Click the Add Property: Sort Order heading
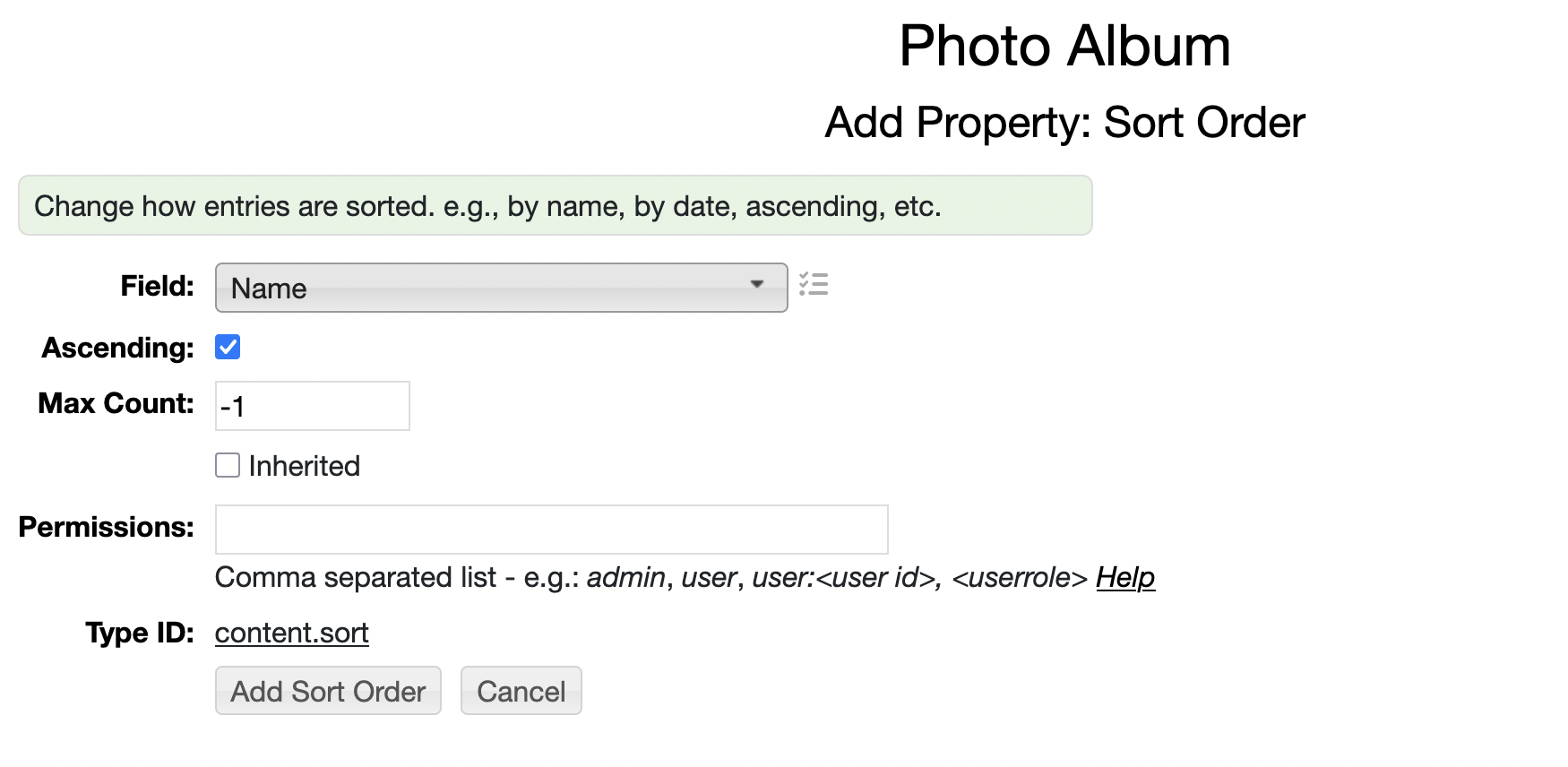 1064,123
